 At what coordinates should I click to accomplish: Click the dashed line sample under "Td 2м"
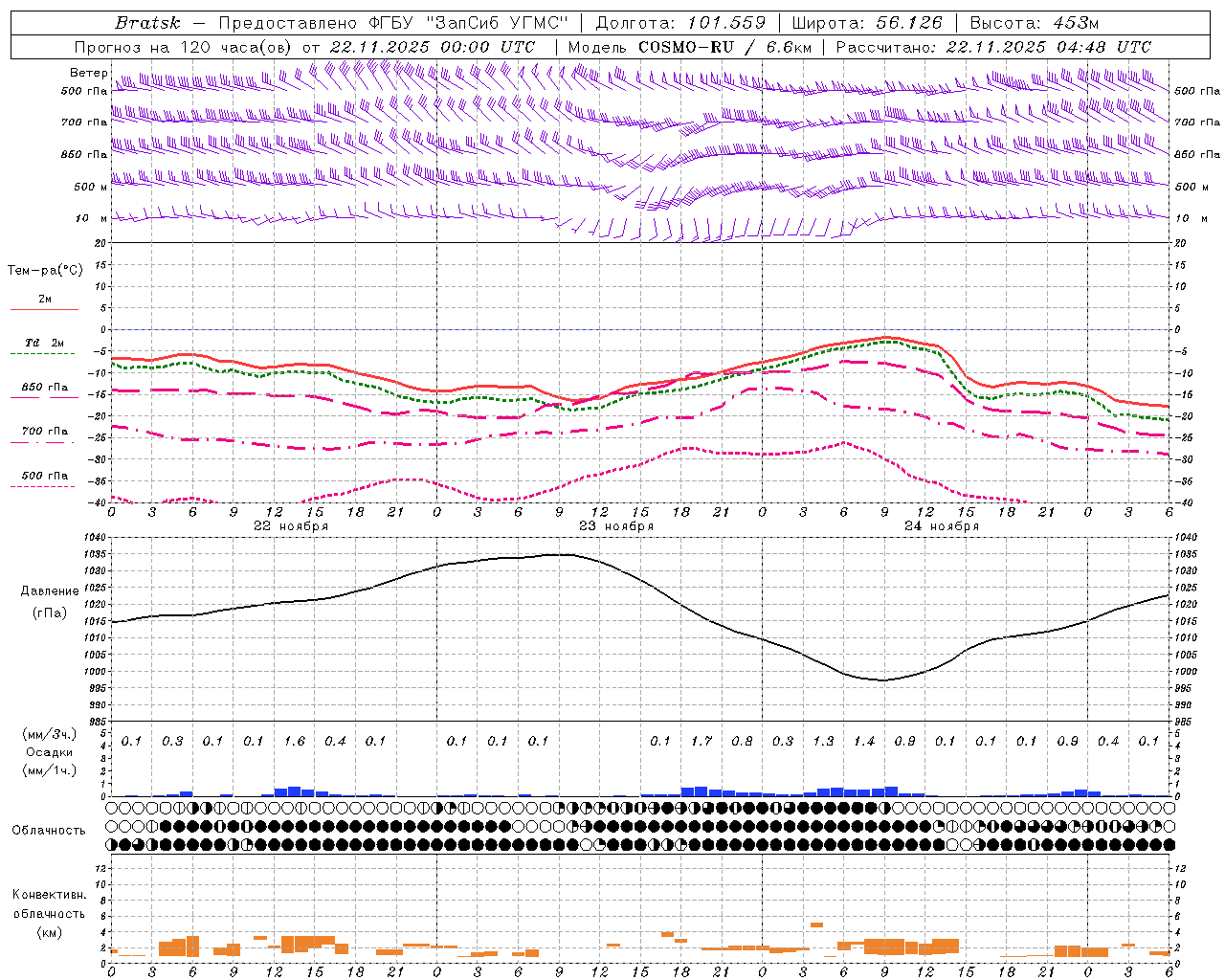coord(42,354)
